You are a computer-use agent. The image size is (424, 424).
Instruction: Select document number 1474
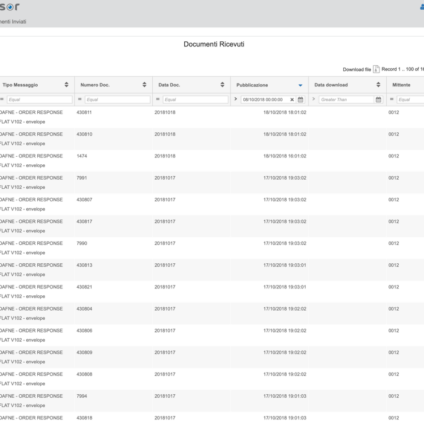82,156
